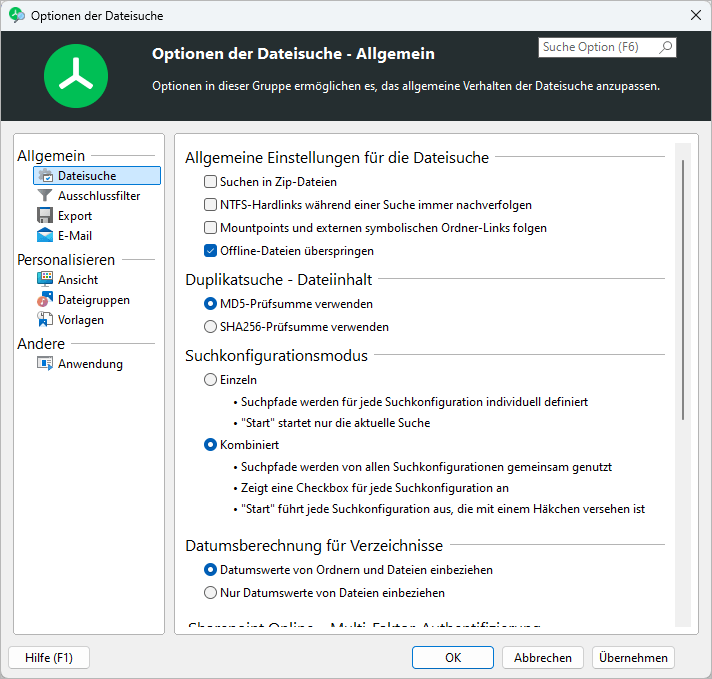
Task: Toggle NTFS-Hardlinks nachverfolgen checkbox
Action: (x=210, y=205)
